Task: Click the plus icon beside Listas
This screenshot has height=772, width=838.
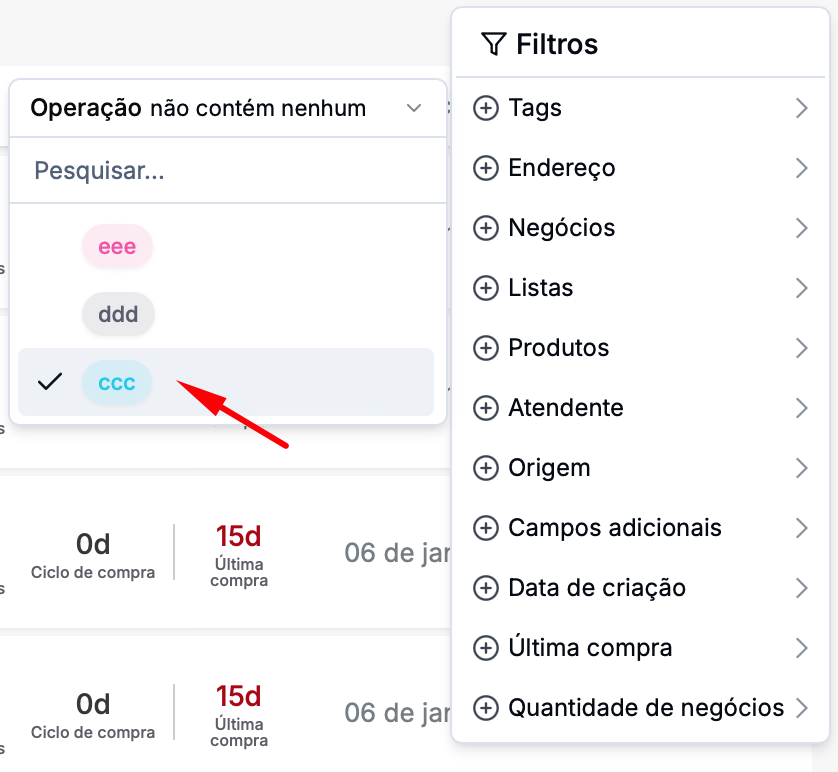Action: point(485,288)
